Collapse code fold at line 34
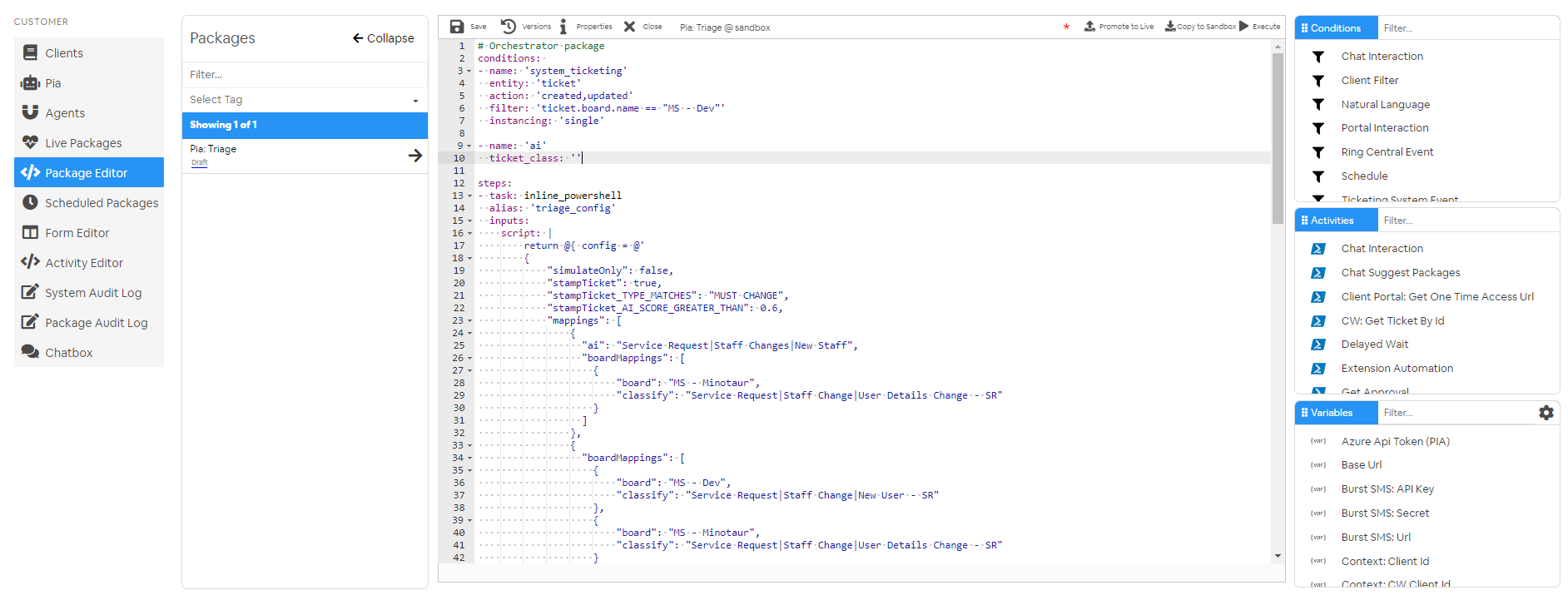1568x595 pixels. 469,459
